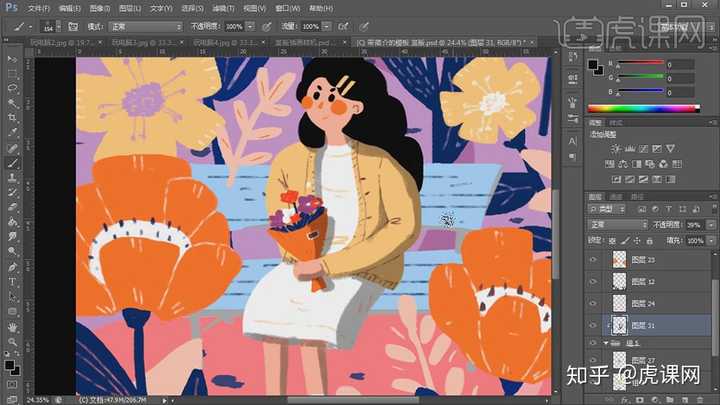Select the Zoom tool
720x405 pixels.
pyautogui.click(x=12, y=342)
